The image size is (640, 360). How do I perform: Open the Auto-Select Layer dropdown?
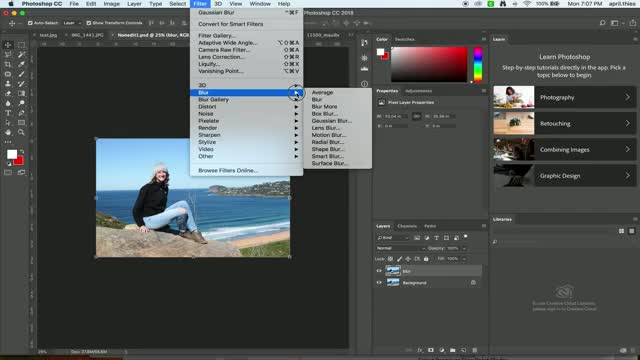pos(72,23)
